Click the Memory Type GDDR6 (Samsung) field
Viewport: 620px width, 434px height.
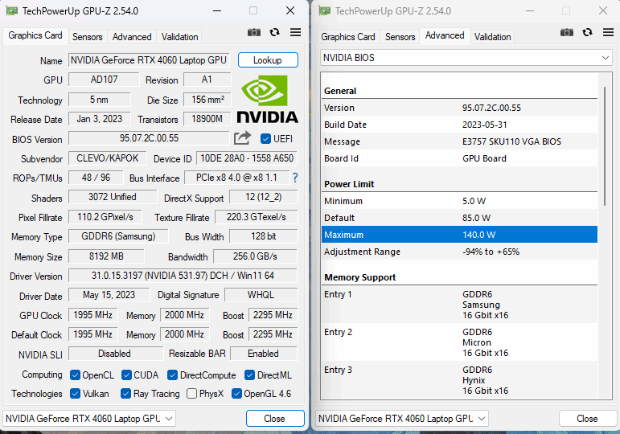click(x=118, y=236)
